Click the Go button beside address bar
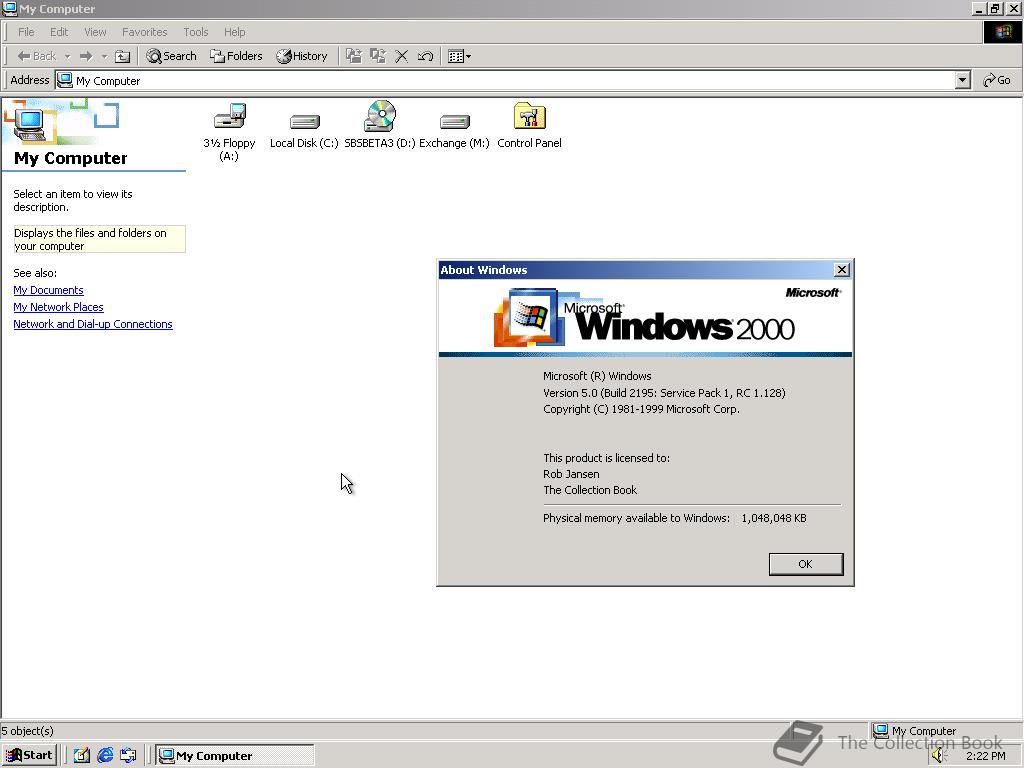The image size is (1024, 768). point(997,80)
